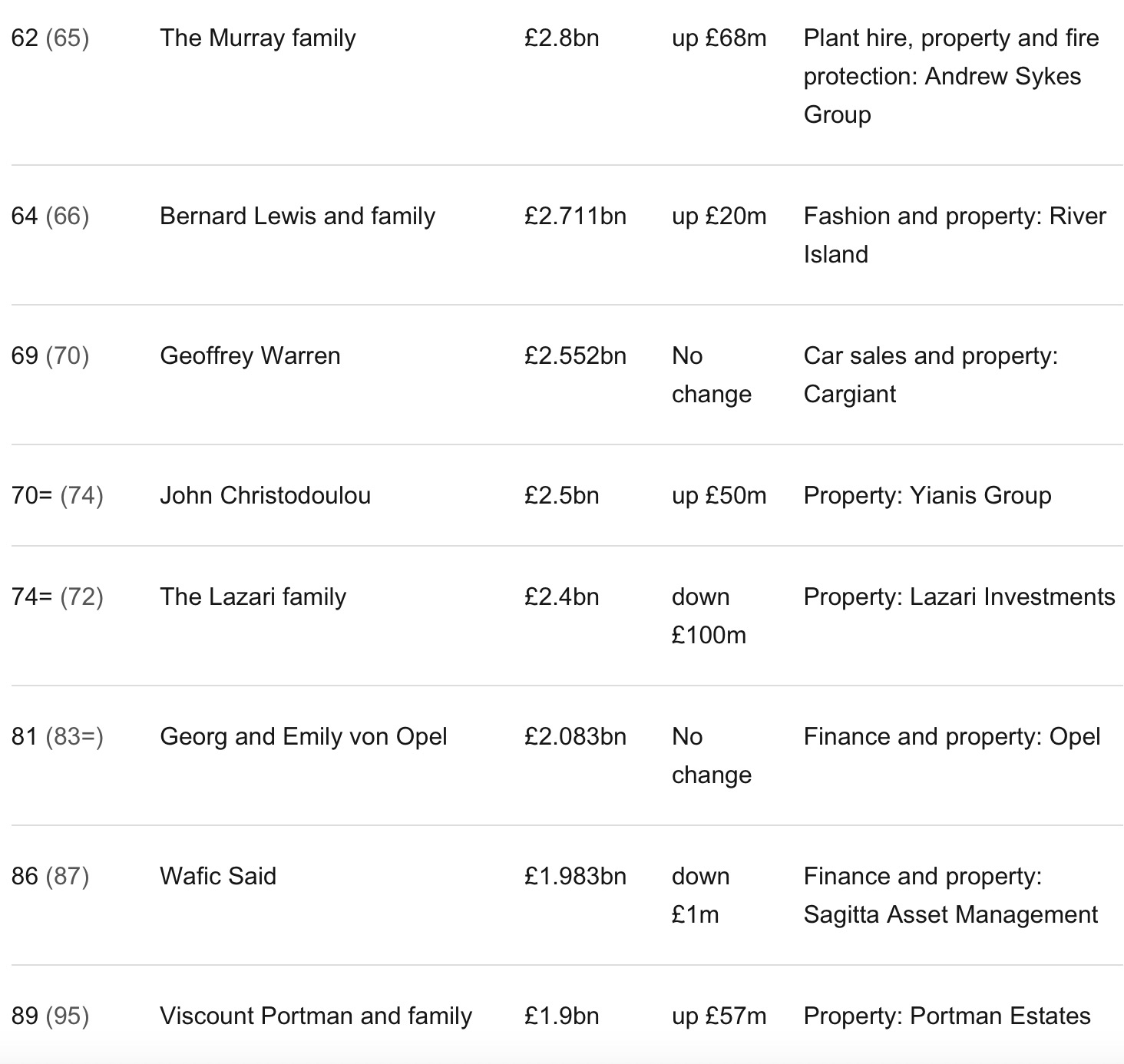This screenshot has height=1064, width=1124.
Task: Select The Murray family name cell
Action: click(x=258, y=38)
